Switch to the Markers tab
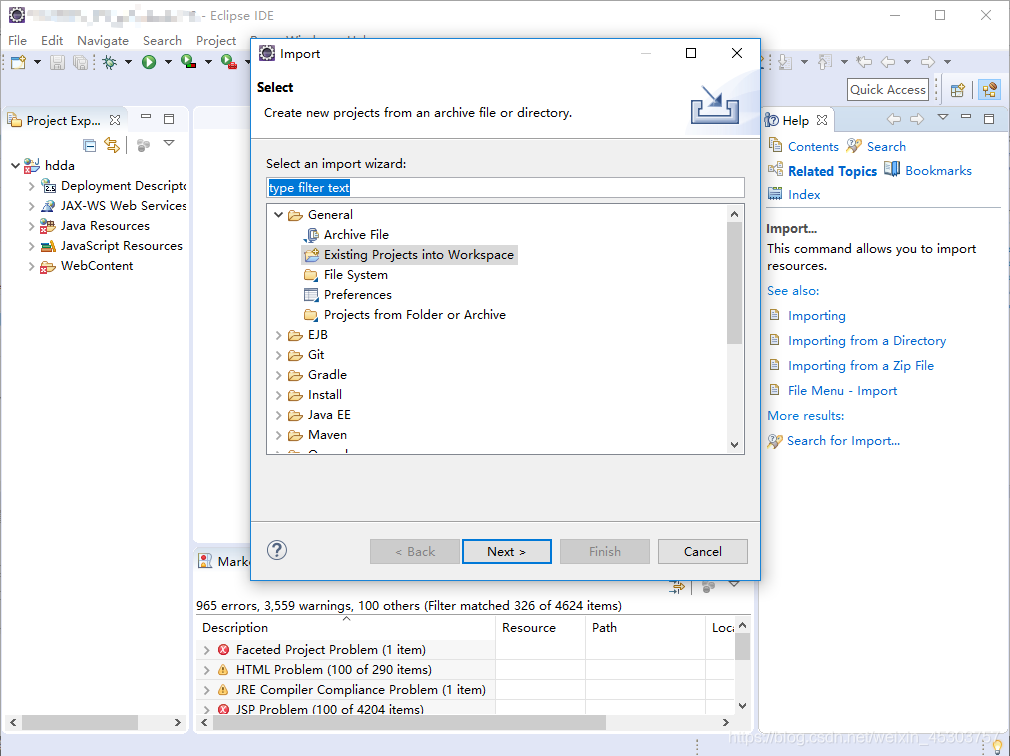 click(x=224, y=562)
